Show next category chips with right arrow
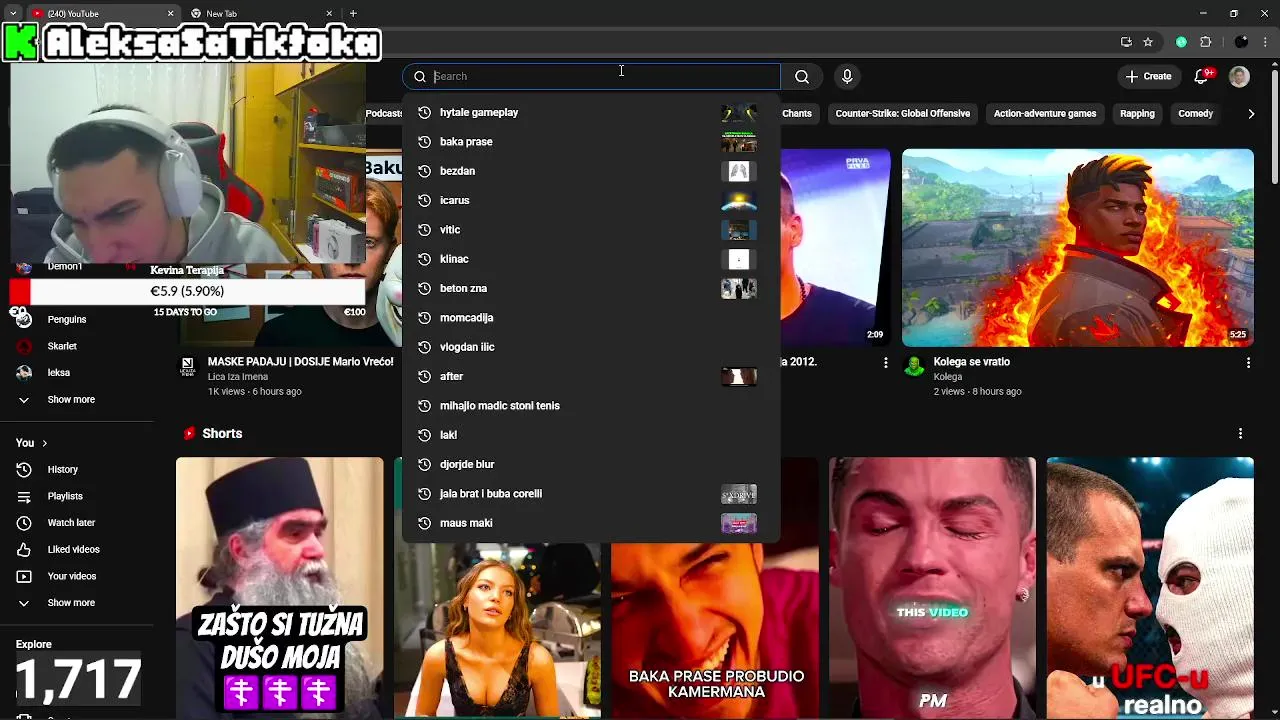 point(1251,114)
